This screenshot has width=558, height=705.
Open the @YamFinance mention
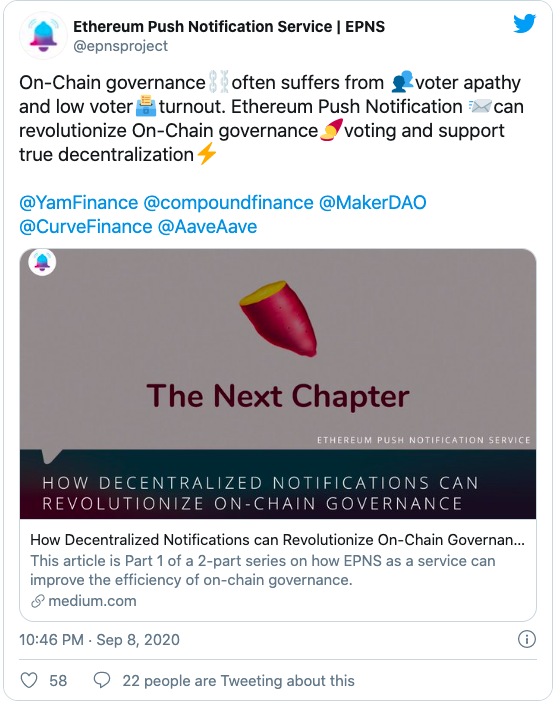click(x=79, y=203)
